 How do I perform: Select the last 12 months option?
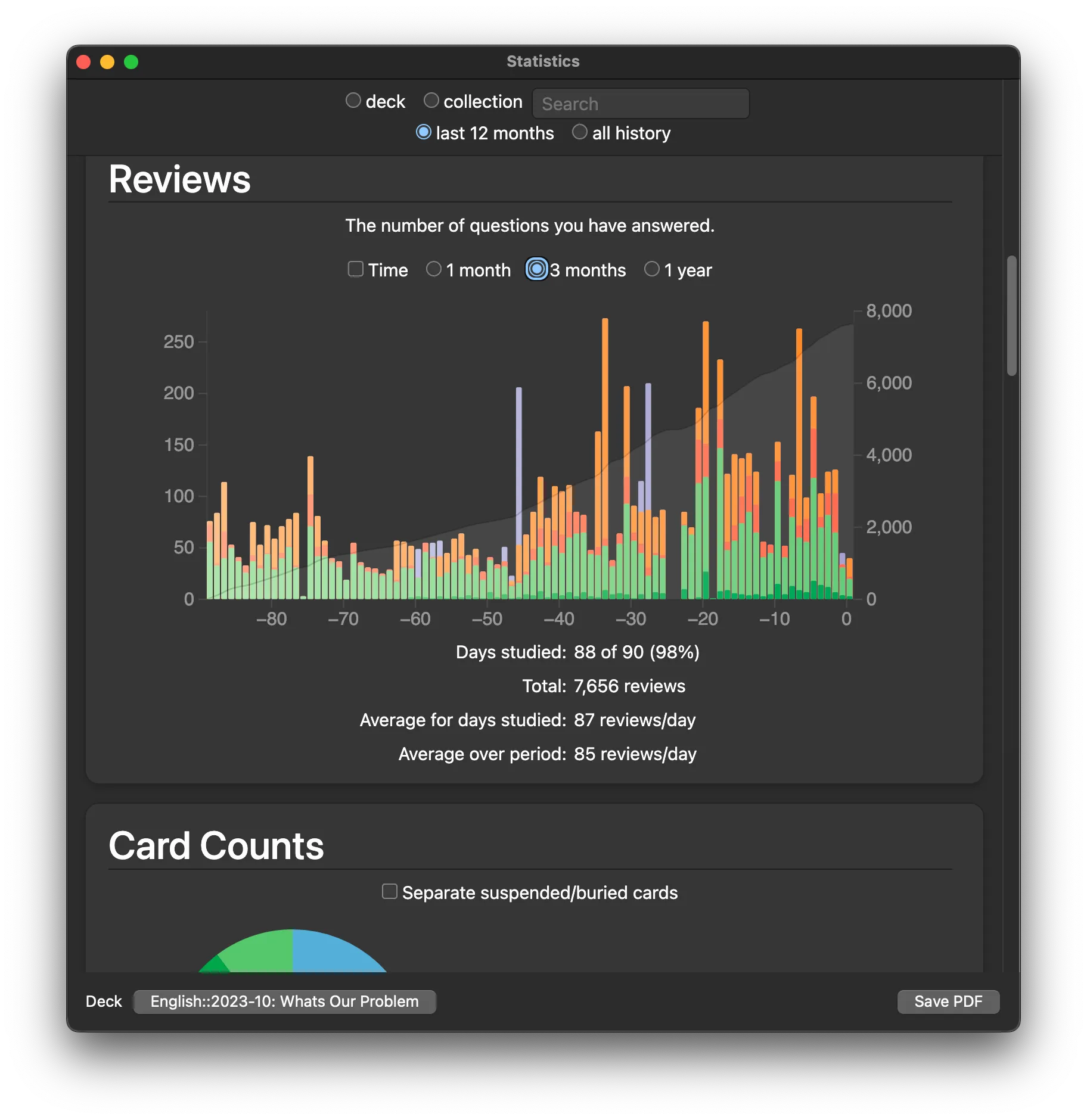[x=424, y=132]
